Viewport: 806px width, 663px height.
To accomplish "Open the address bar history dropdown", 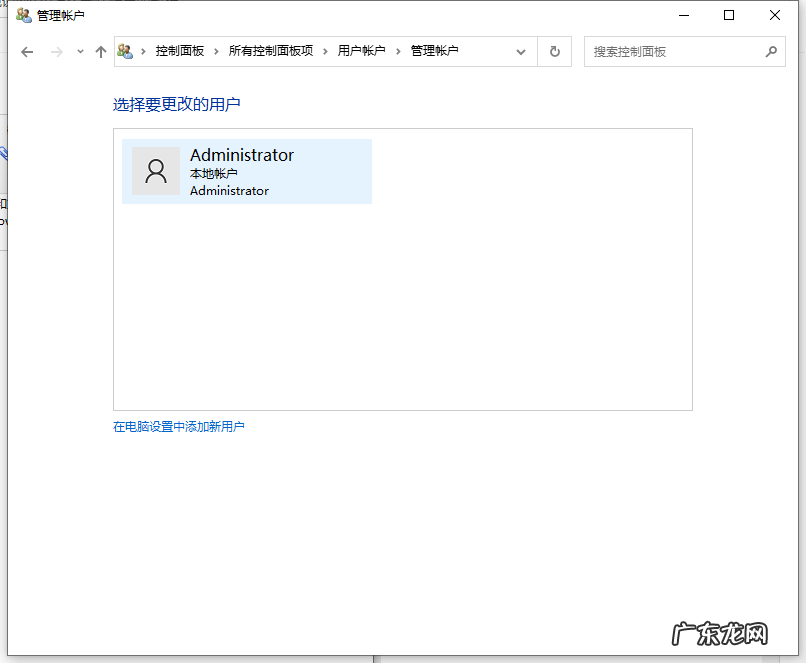I will click(521, 51).
